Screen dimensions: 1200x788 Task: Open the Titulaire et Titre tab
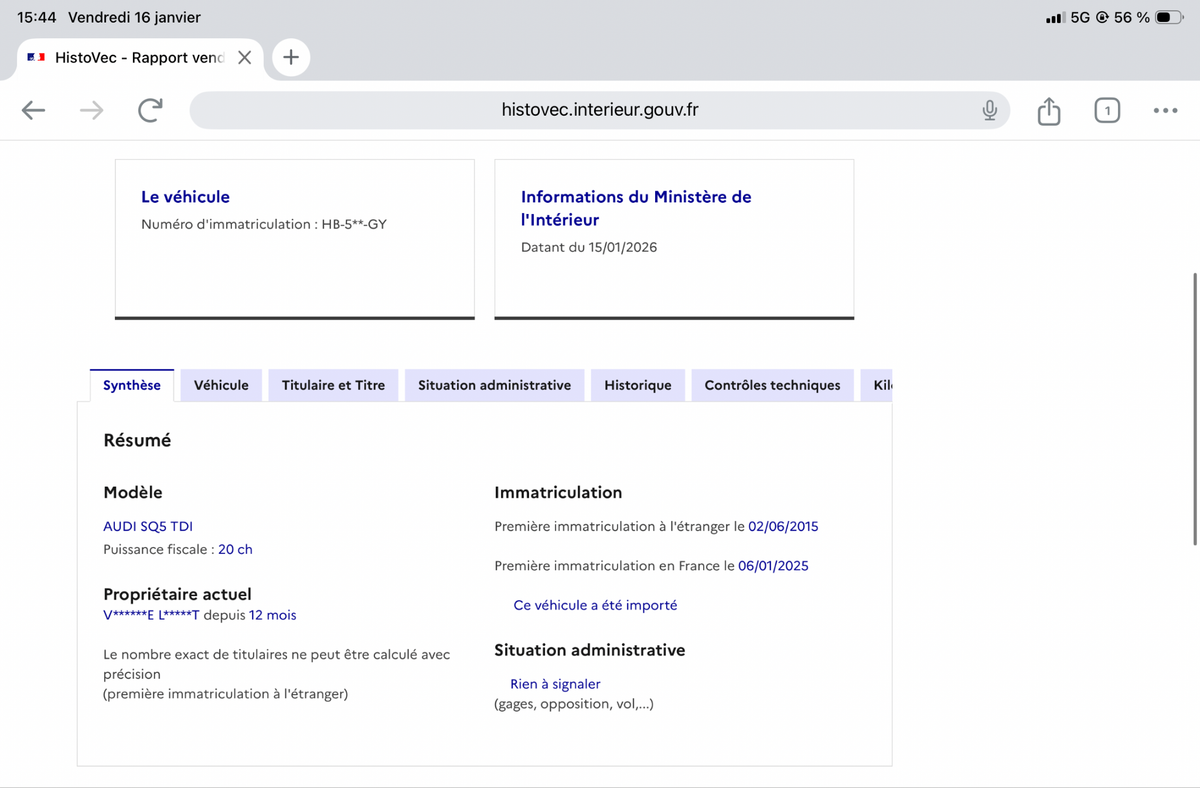click(333, 385)
